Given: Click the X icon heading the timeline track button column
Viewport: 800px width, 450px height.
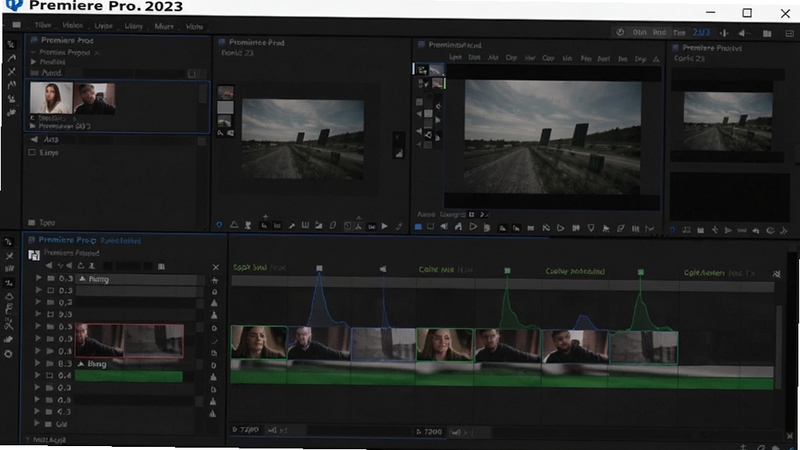Looking at the screenshot, I should (215, 267).
